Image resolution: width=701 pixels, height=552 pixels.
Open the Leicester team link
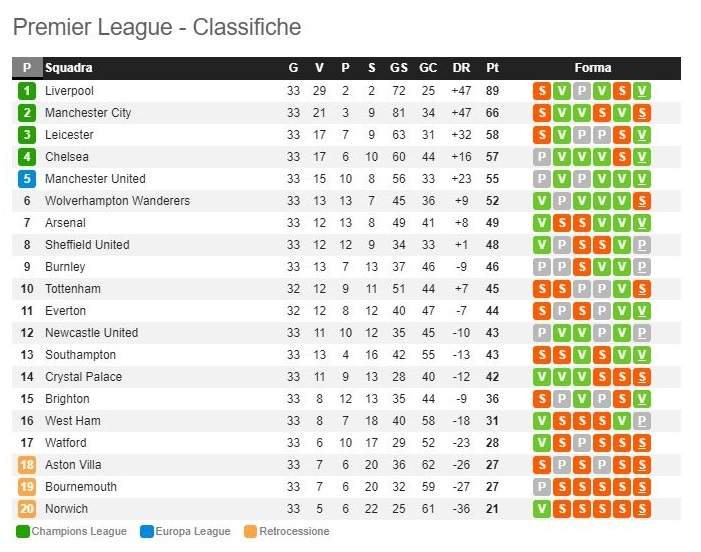point(69,135)
